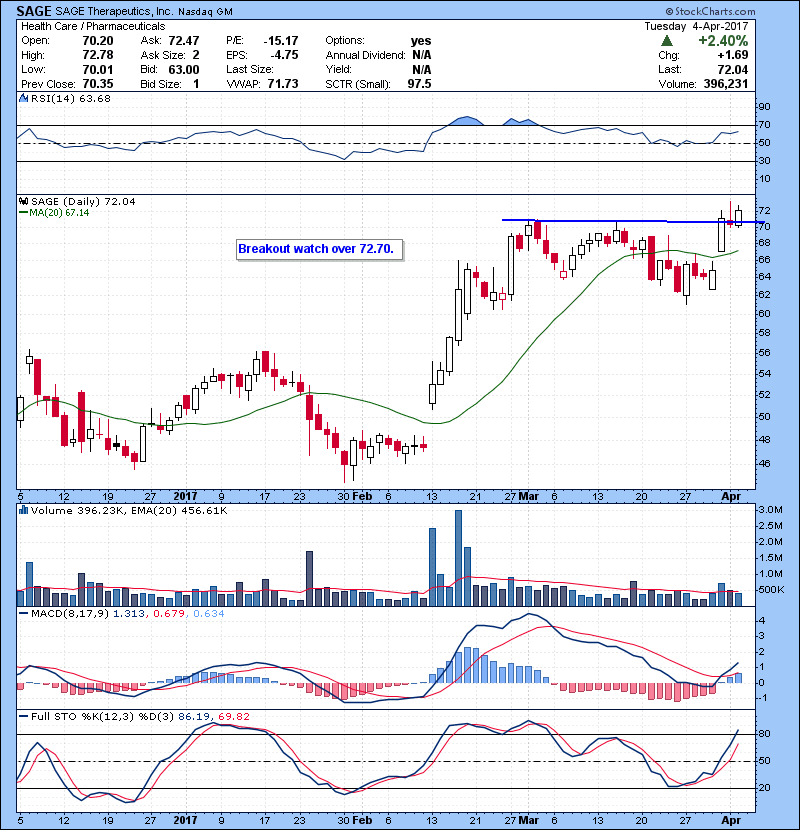Click the Apr label on the bottom stochastic axis
The height and width of the screenshot is (830, 800).
click(x=731, y=820)
